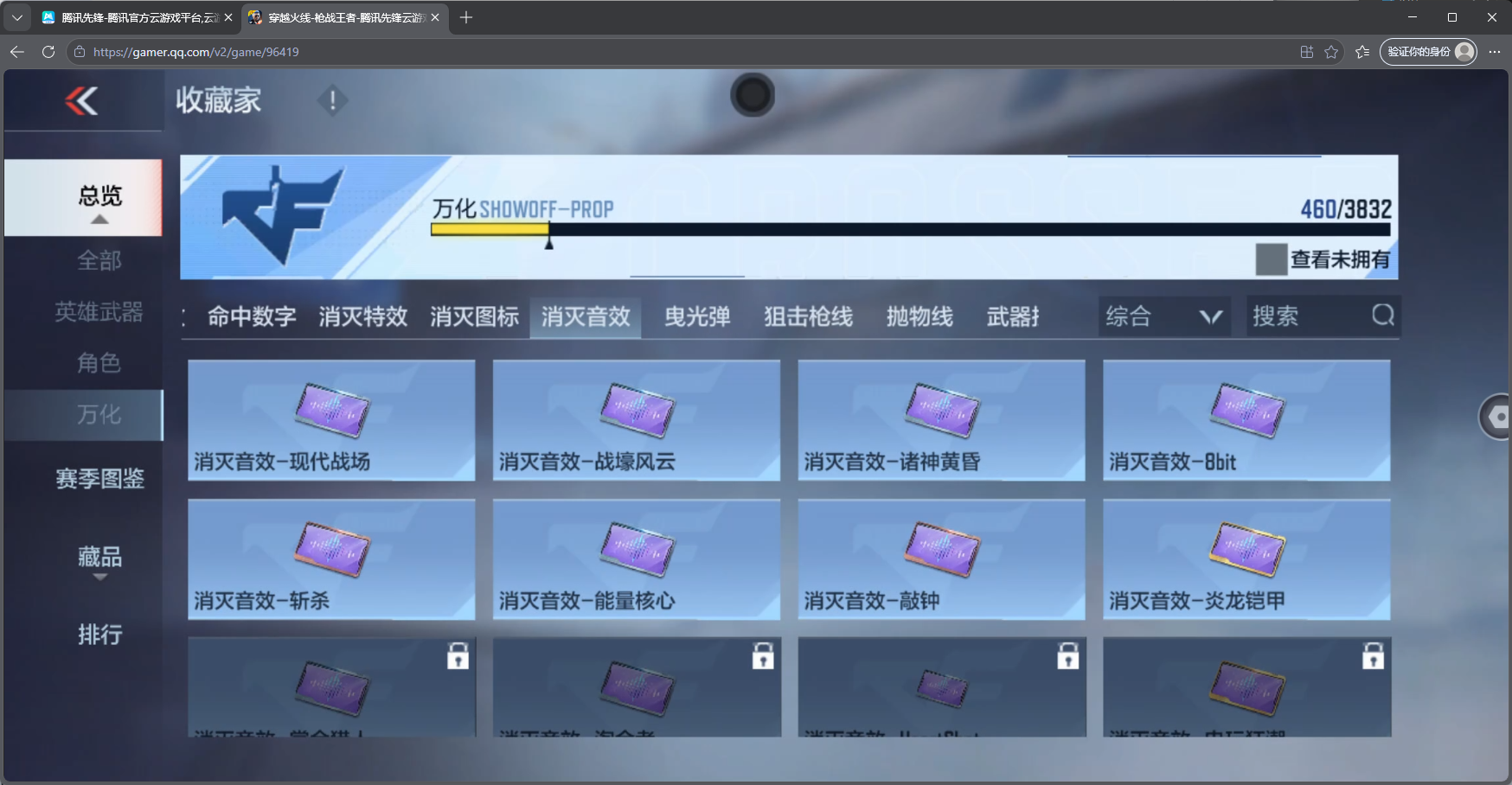Collapse the 总览 section arrow
The height and width of the screenshot is (785, 1512).
click(x=99, y=220)
